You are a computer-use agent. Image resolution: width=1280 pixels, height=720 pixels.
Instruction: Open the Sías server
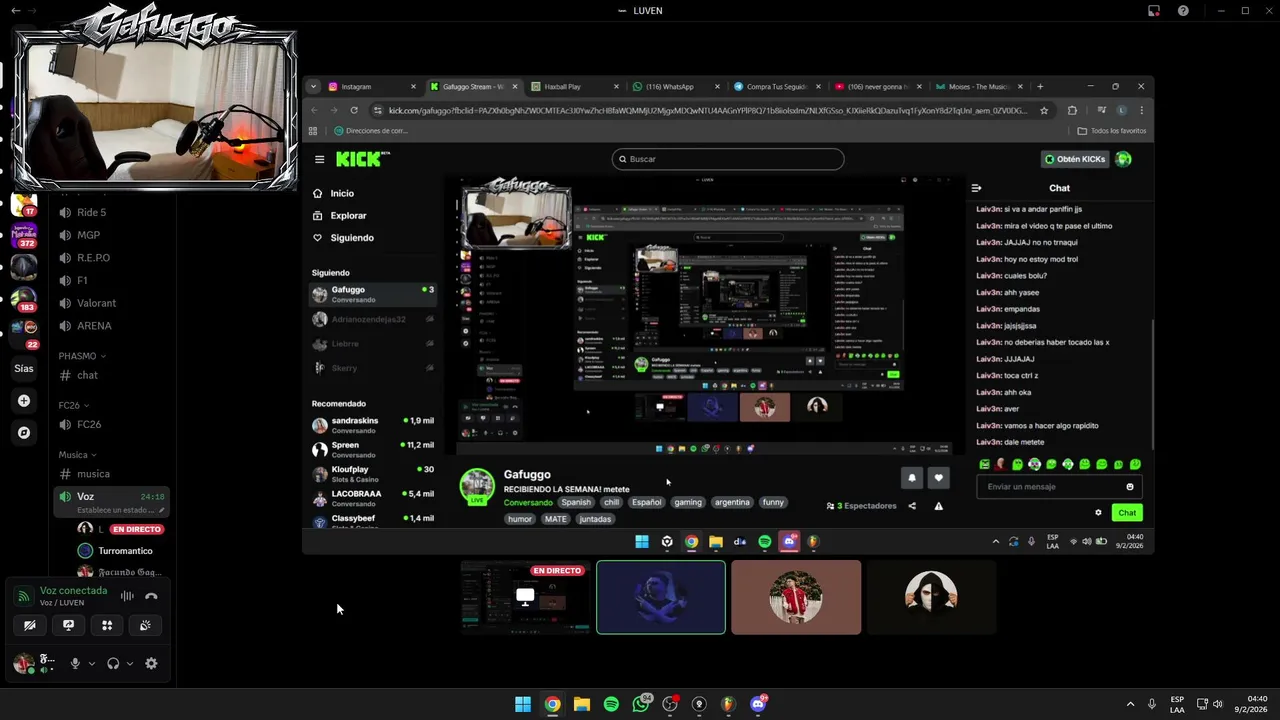24,368
